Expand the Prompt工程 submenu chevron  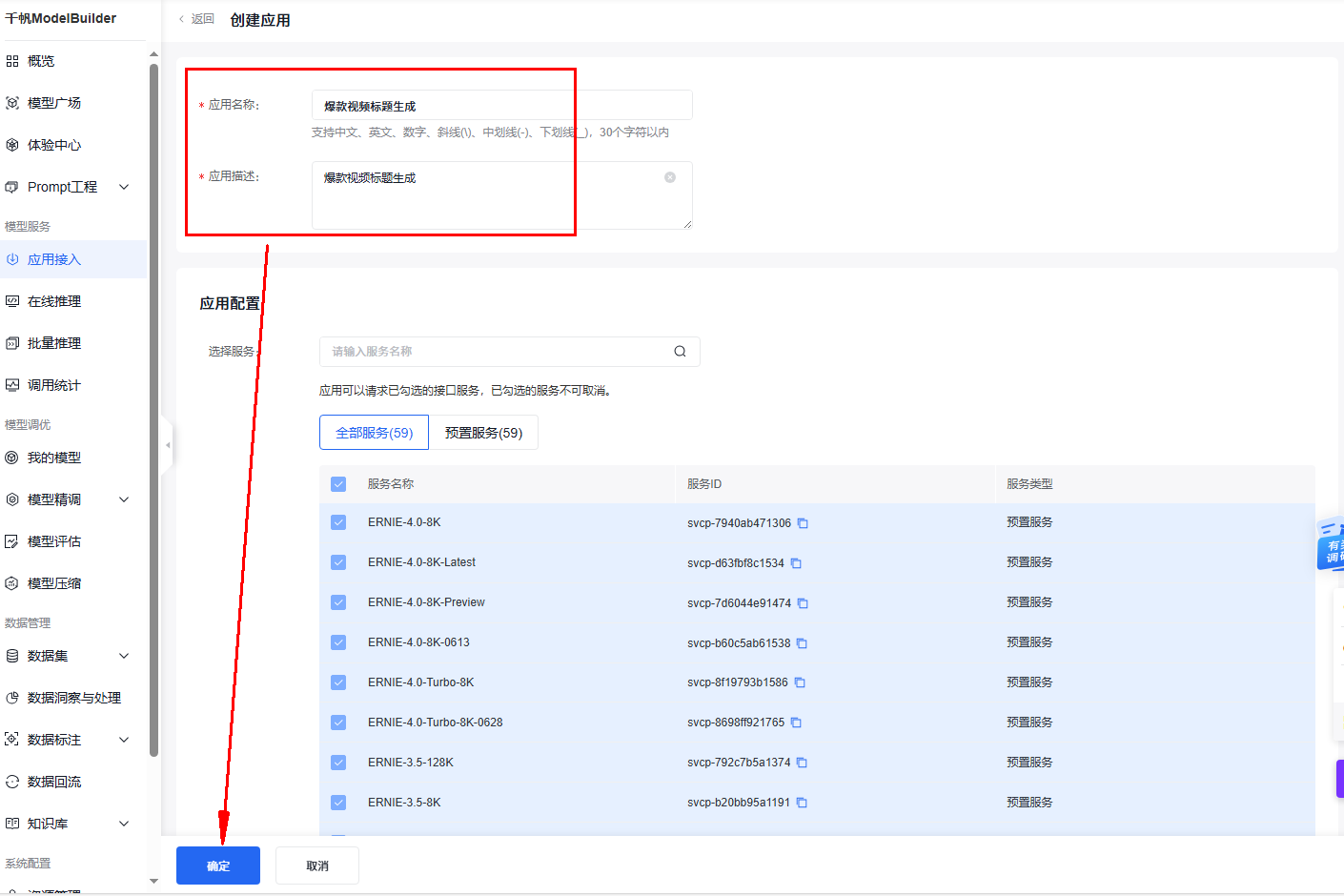124,187
